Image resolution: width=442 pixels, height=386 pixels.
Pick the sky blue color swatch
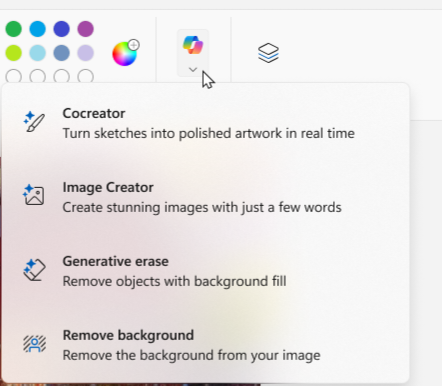[38, 29]
